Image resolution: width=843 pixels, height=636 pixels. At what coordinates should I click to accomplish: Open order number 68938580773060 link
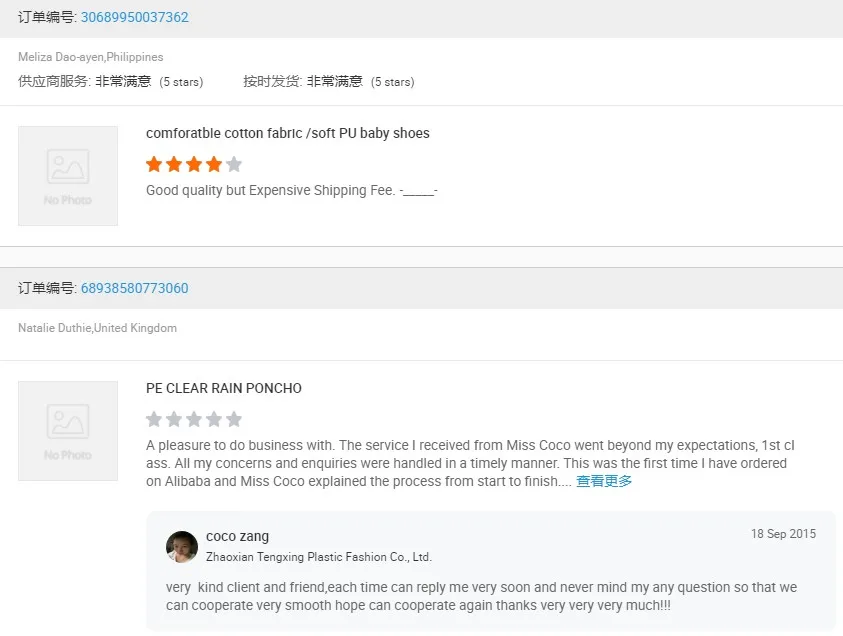[134, 288]
